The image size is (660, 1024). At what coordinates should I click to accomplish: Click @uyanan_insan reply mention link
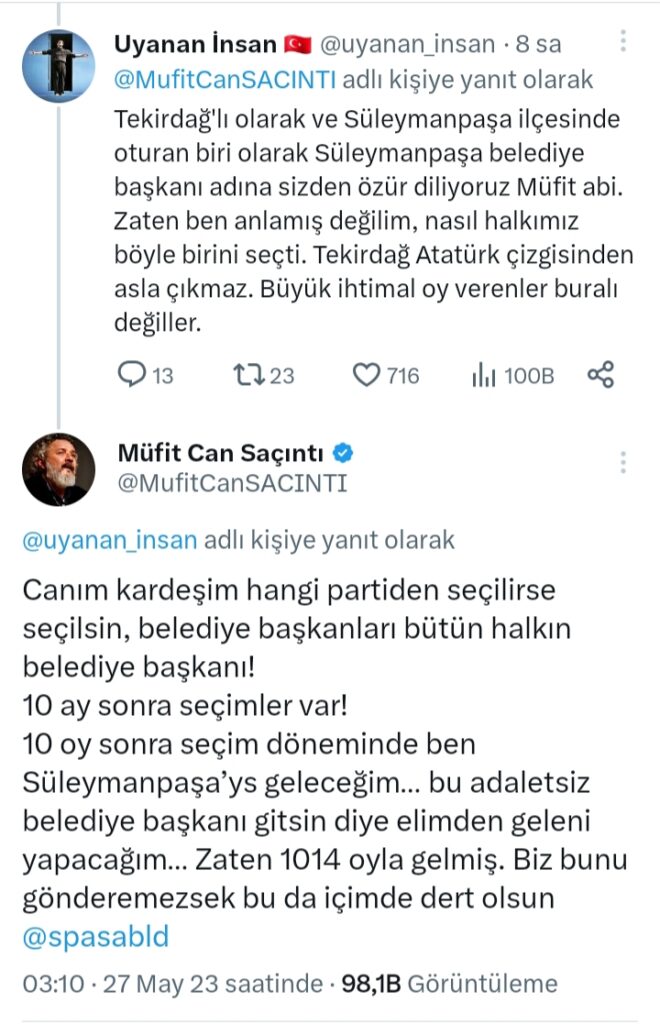110,541
